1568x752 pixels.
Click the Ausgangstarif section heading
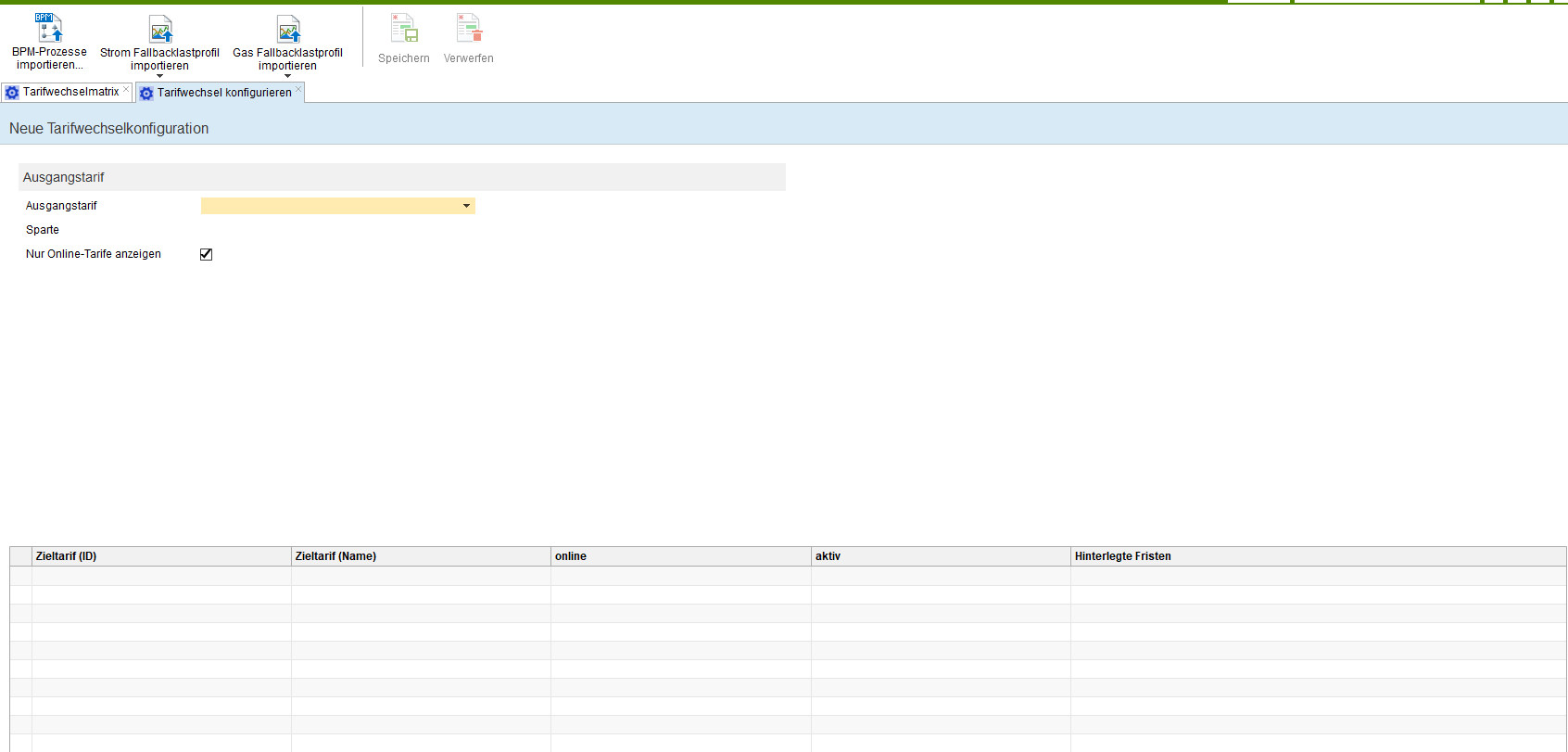(x=64, y=177)
